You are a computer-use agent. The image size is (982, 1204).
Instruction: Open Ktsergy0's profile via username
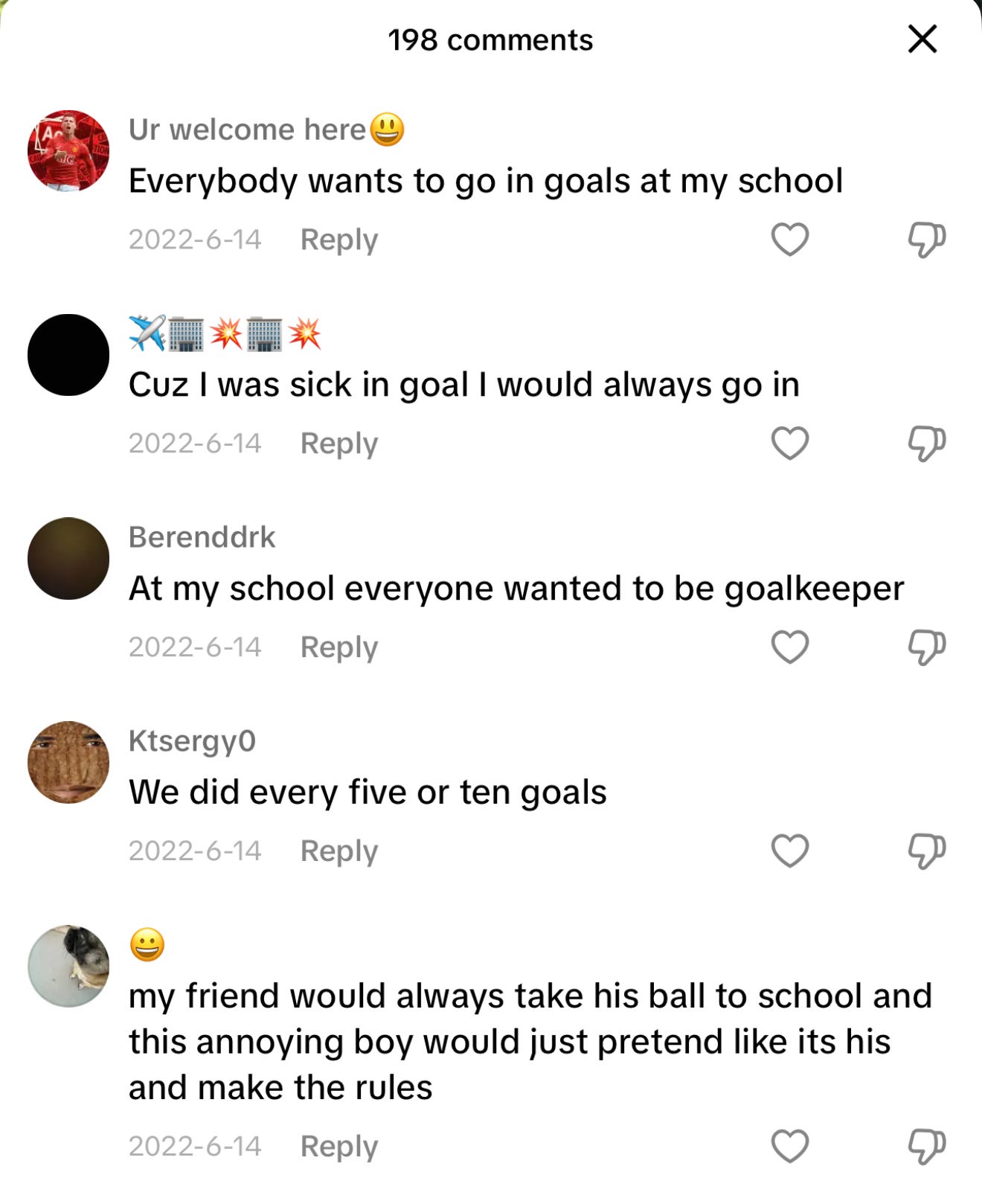coord(192,741)
